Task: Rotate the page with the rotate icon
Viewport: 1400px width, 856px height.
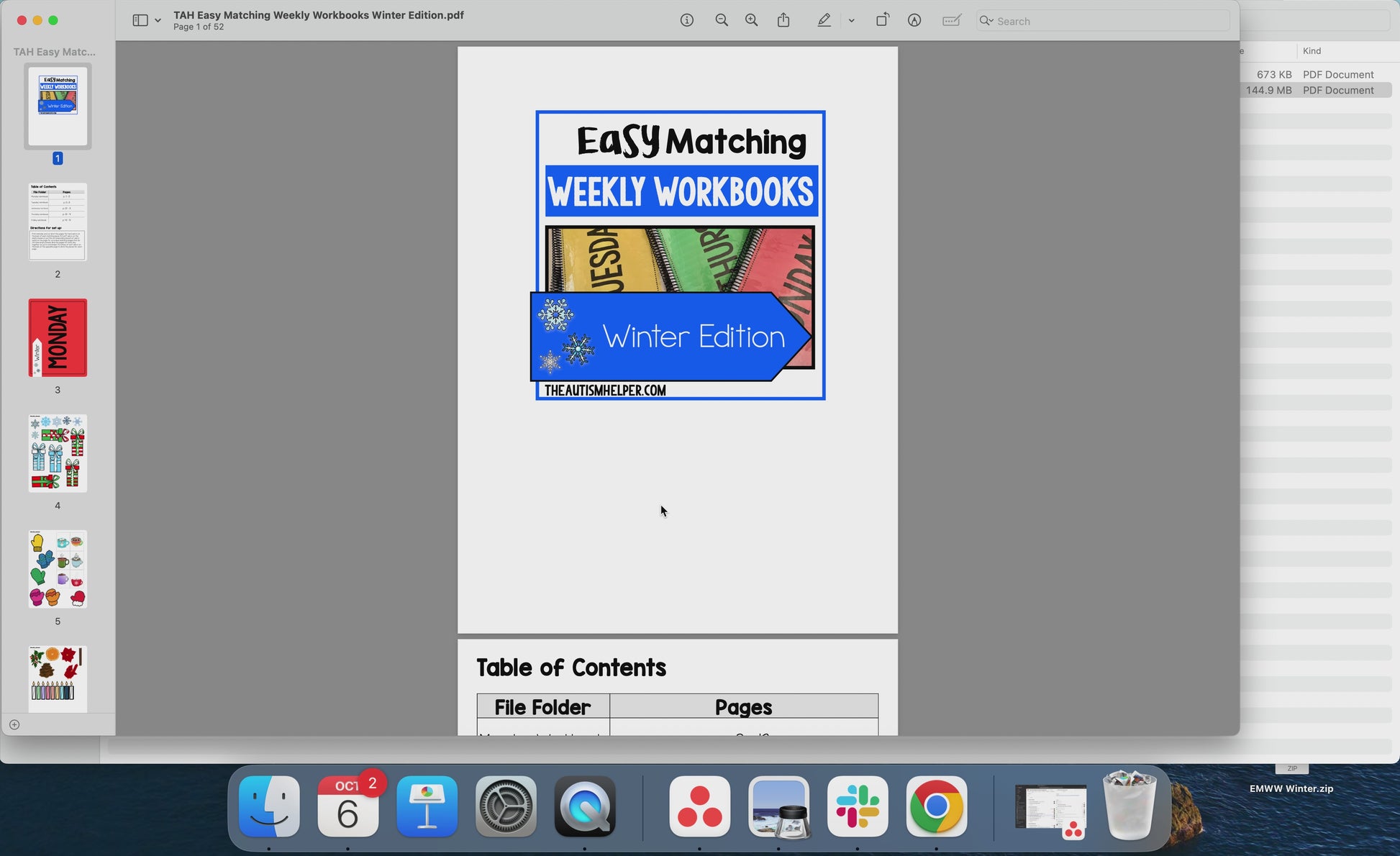Action: [882, 21]
